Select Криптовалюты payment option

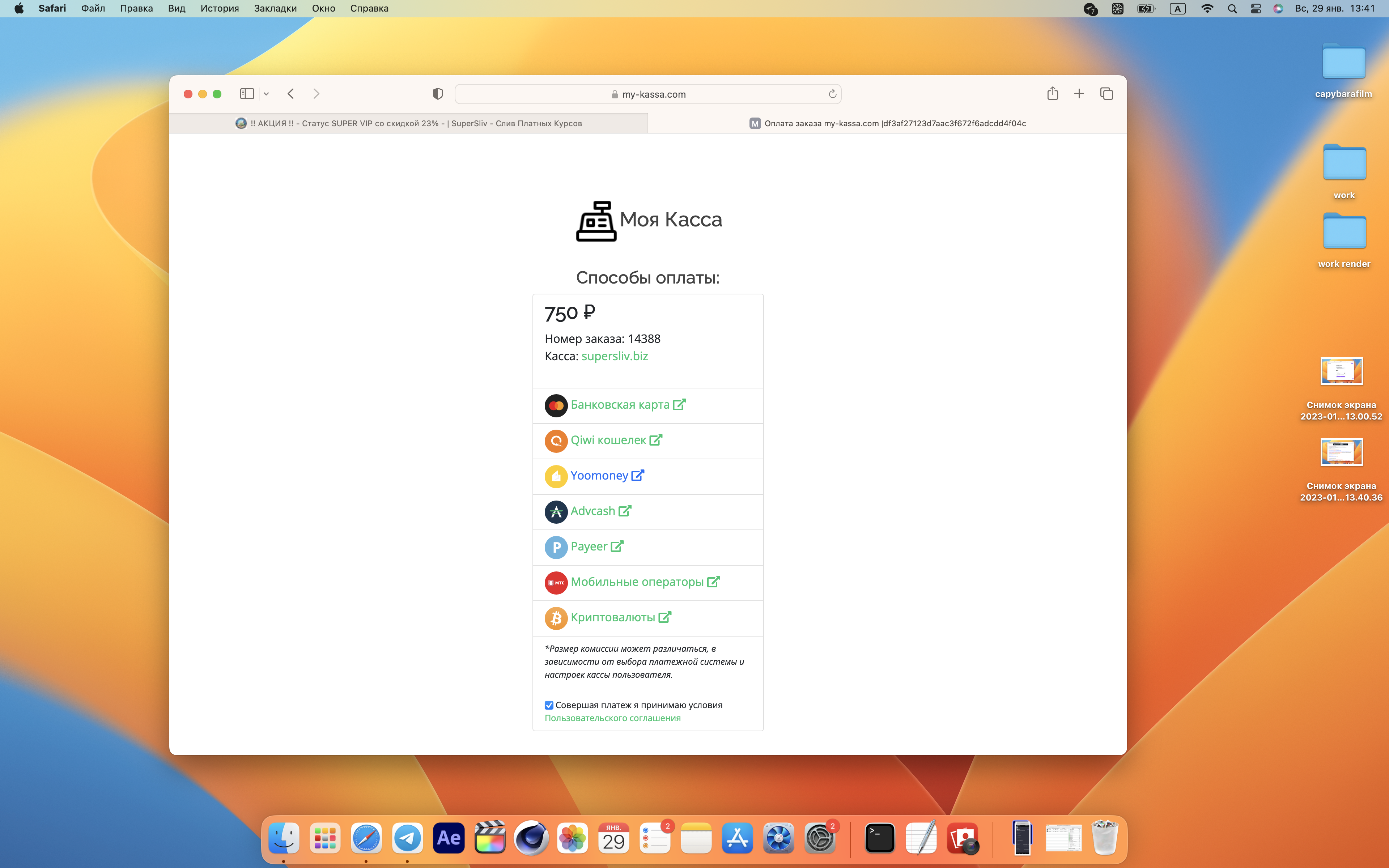coord(621,618)
